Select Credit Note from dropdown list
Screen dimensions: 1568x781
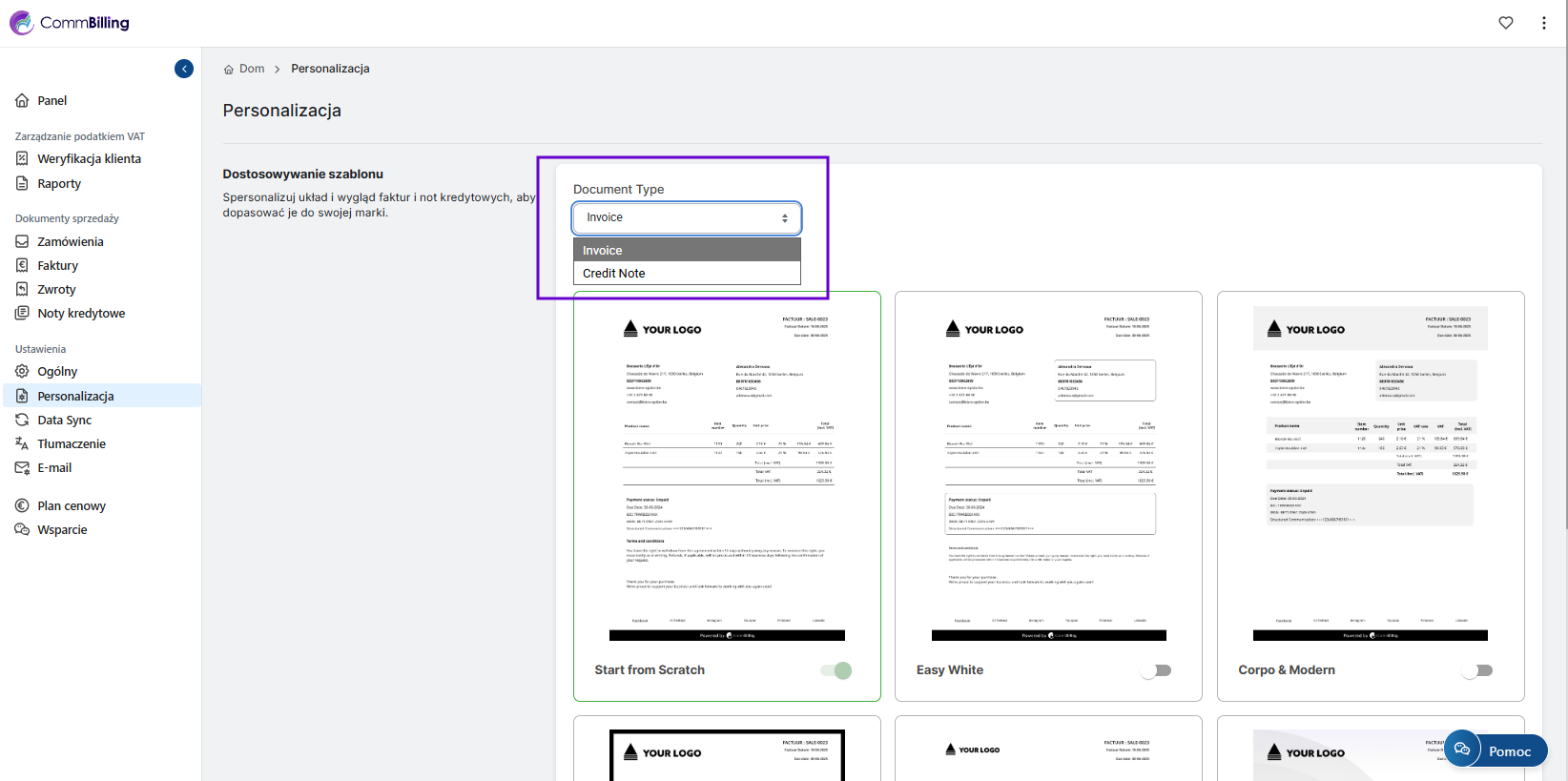point(614,274)
